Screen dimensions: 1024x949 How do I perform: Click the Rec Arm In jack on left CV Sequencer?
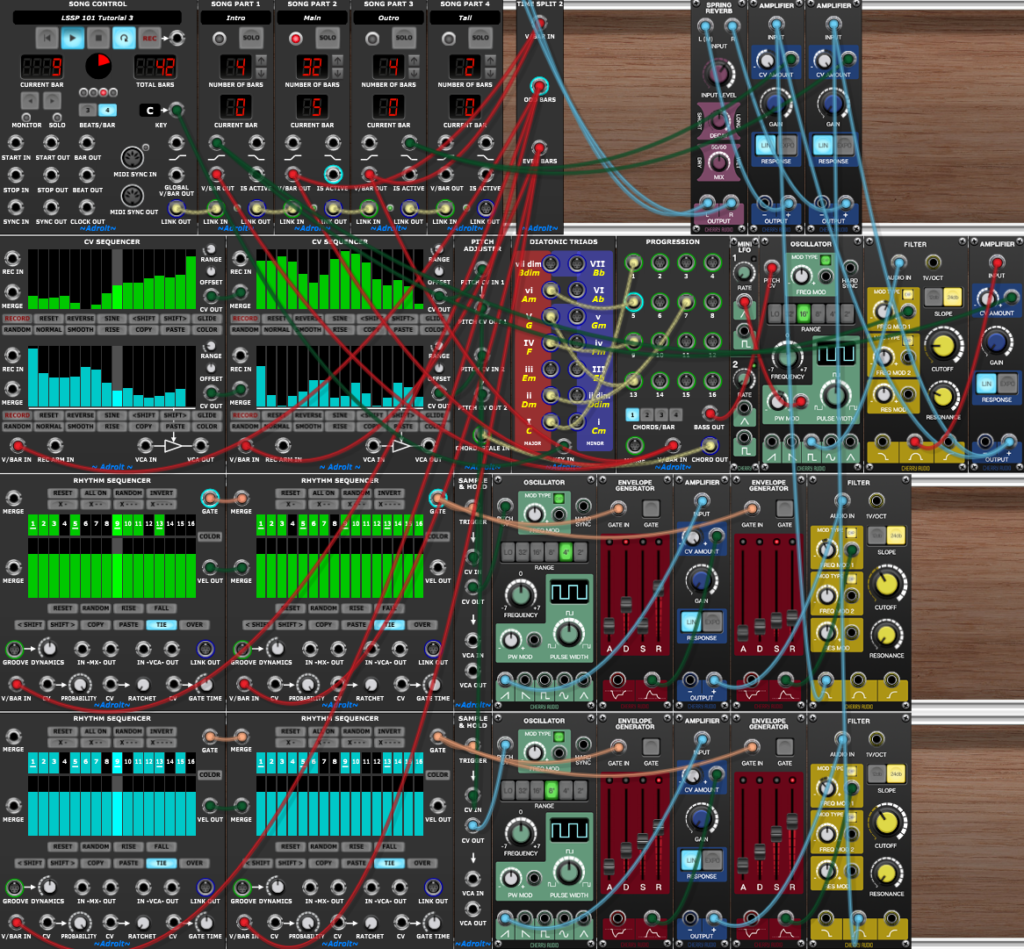[55, 446]
